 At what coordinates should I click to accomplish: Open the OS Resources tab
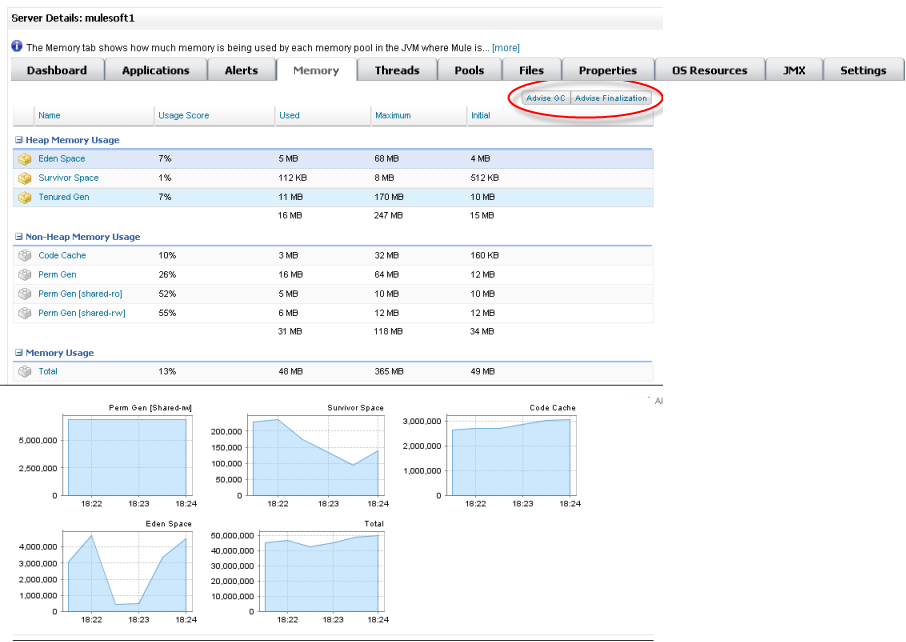(709, 70)
